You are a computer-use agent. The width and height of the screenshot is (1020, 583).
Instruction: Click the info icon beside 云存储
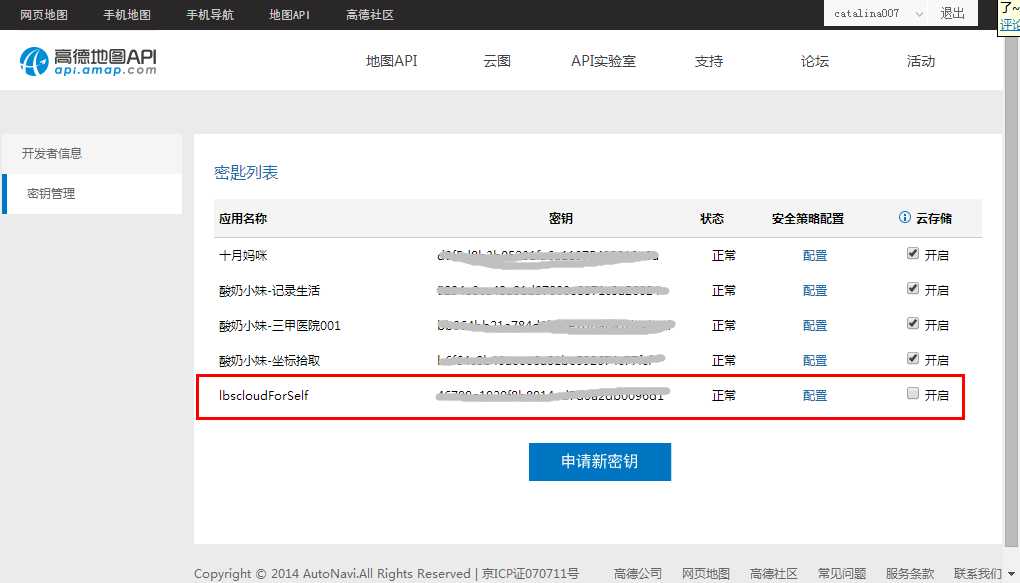(904, 217)
